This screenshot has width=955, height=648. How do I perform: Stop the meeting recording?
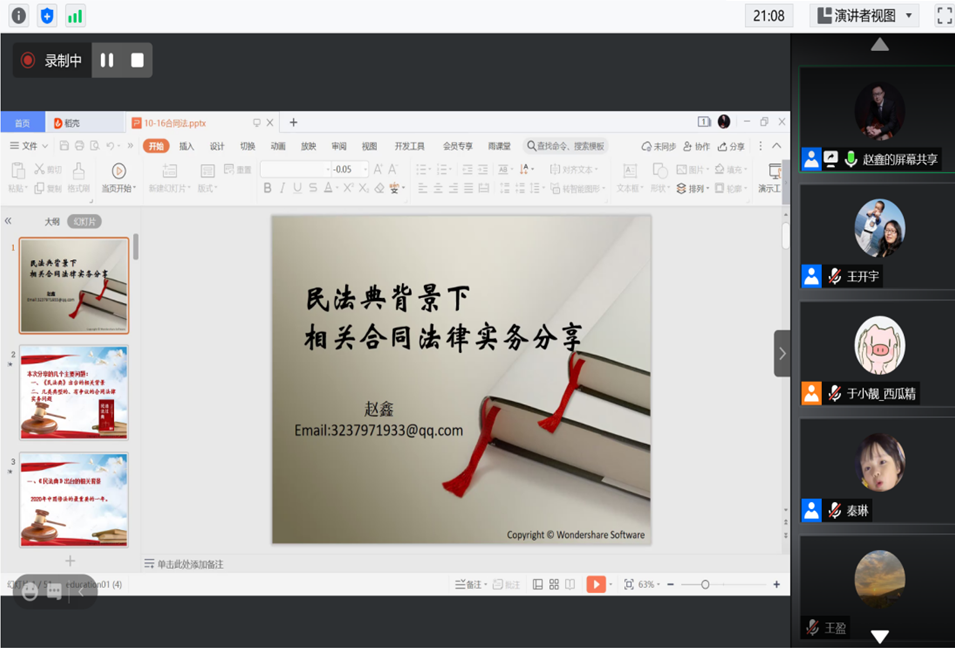pyautogui.click(x=137, y=60)
